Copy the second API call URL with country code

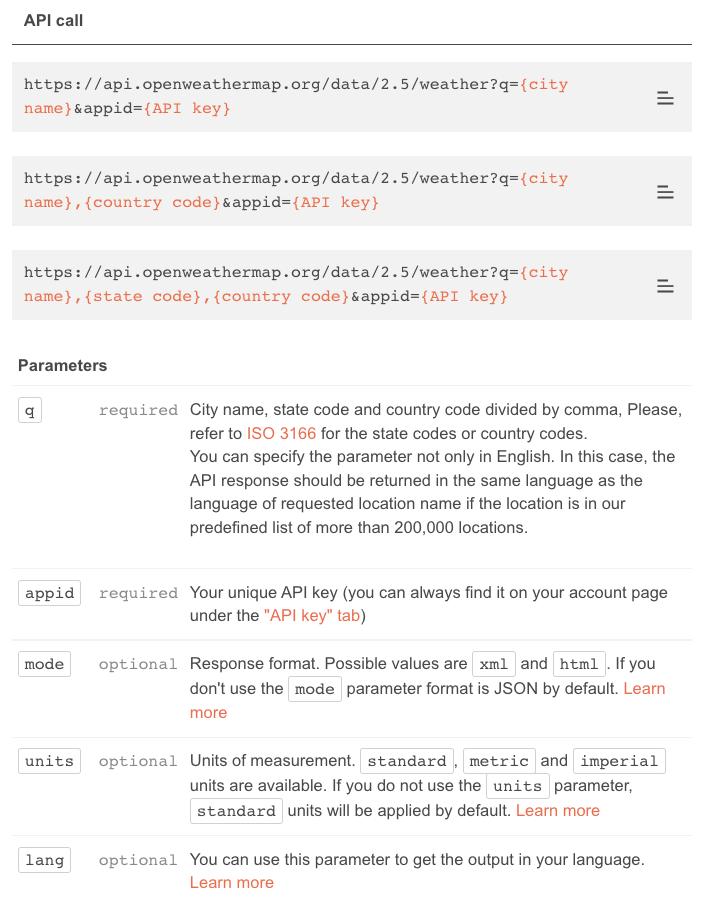pyautogui.click(x=665, y=191)
